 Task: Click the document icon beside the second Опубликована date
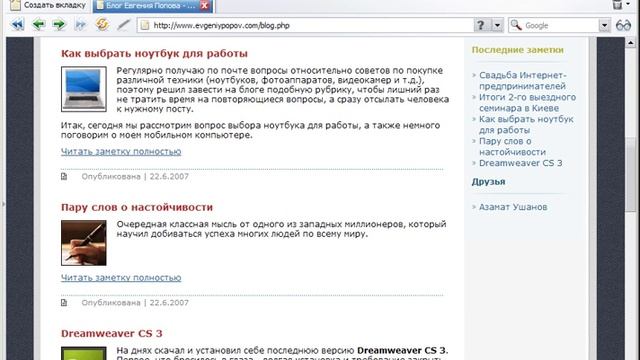pos(64,302)
